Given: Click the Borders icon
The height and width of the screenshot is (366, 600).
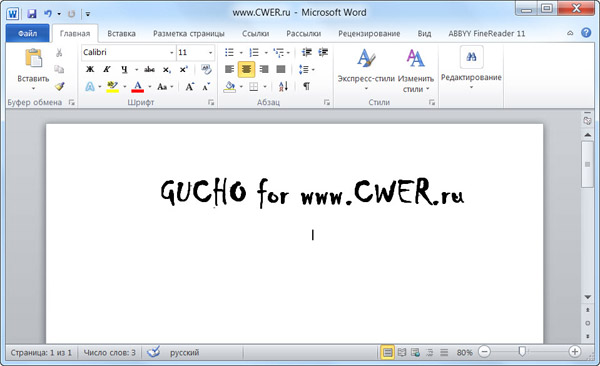Looking at the screenshot, I should [254, 87].
